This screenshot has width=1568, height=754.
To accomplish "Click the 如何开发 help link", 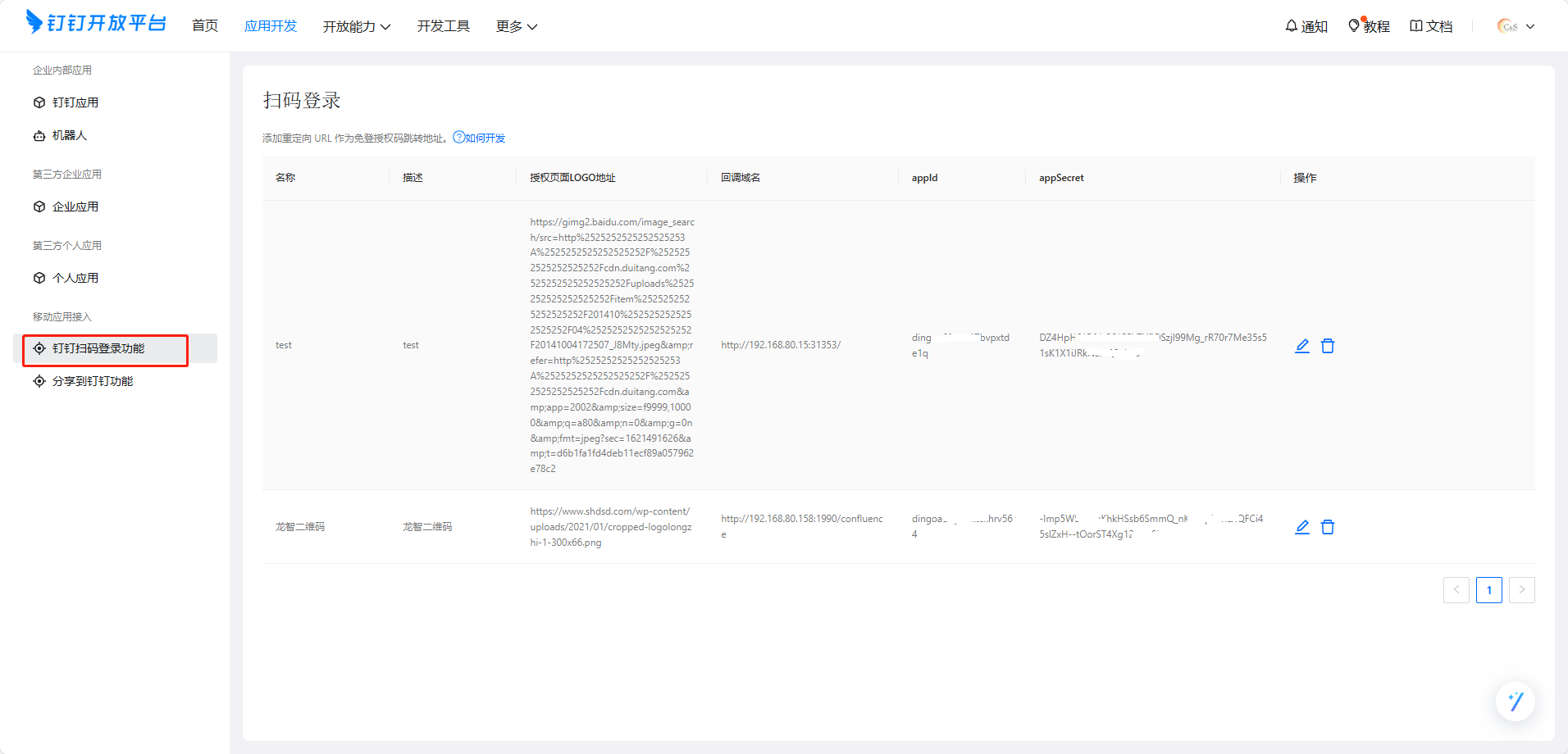I will click(480, 138).
